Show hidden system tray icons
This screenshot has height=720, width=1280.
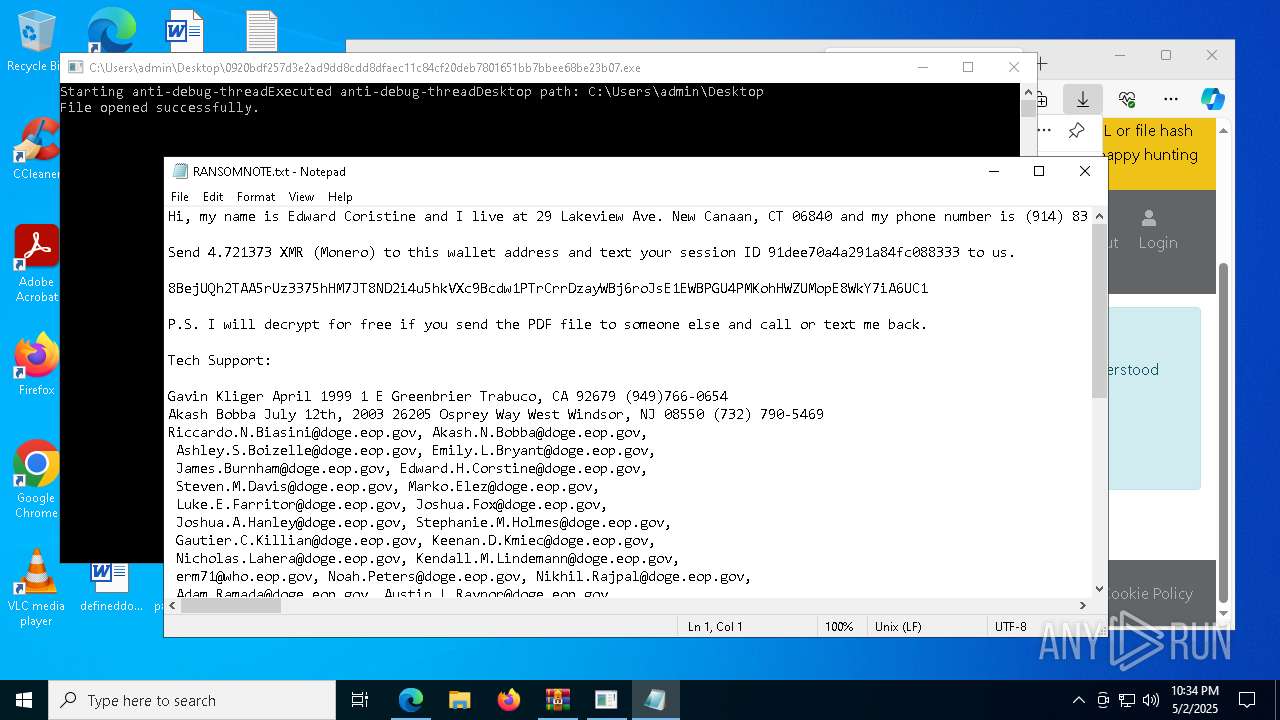1078,700
